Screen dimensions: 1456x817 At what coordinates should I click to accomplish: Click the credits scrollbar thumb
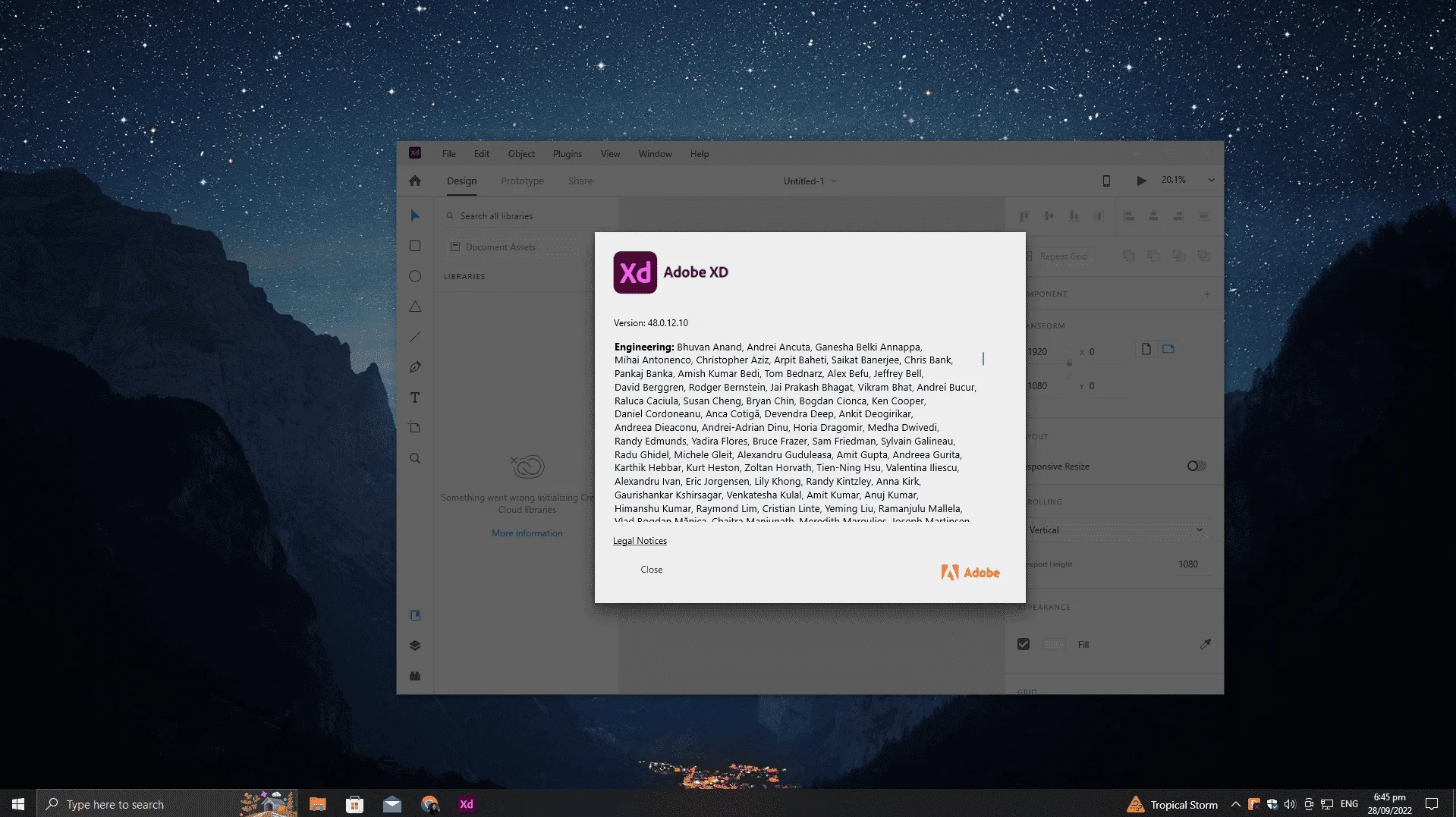tap(983, 358)
